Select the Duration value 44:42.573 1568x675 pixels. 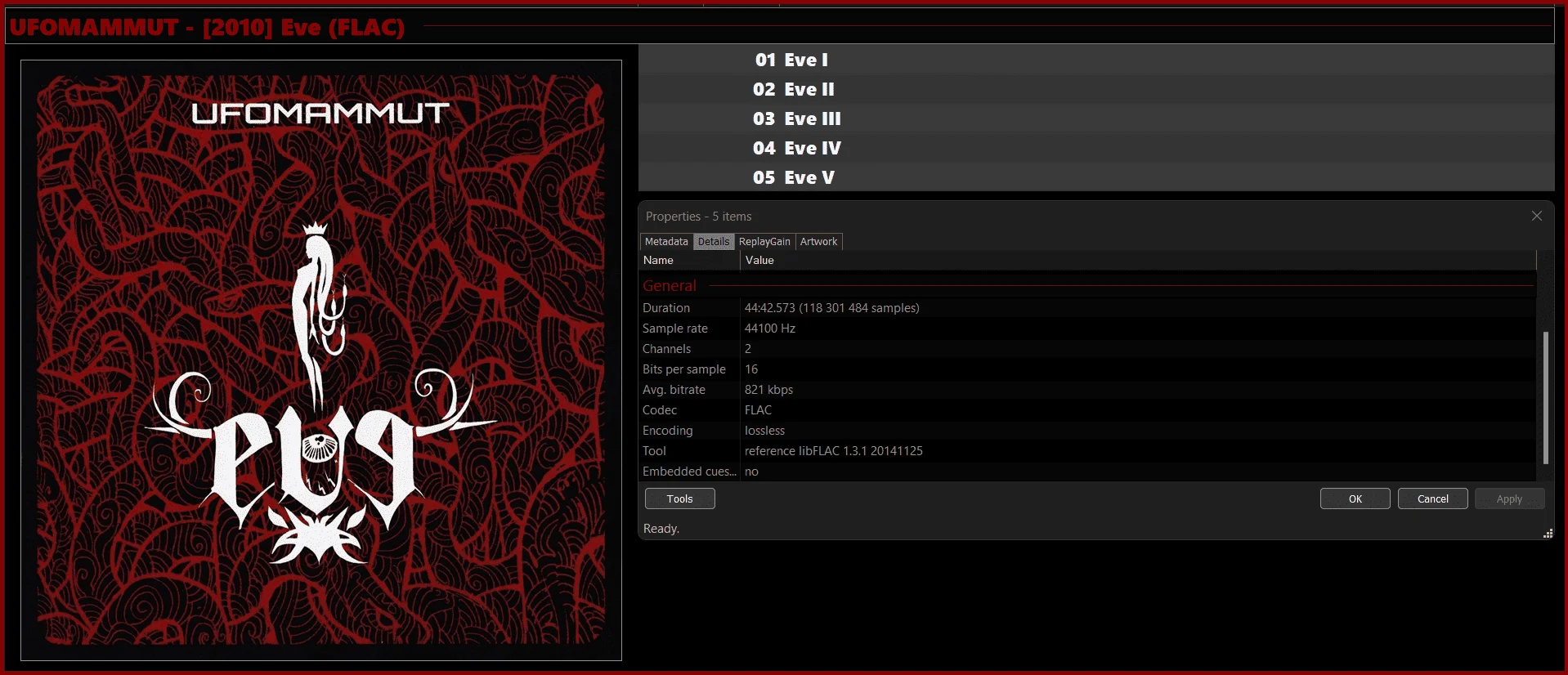831,308
